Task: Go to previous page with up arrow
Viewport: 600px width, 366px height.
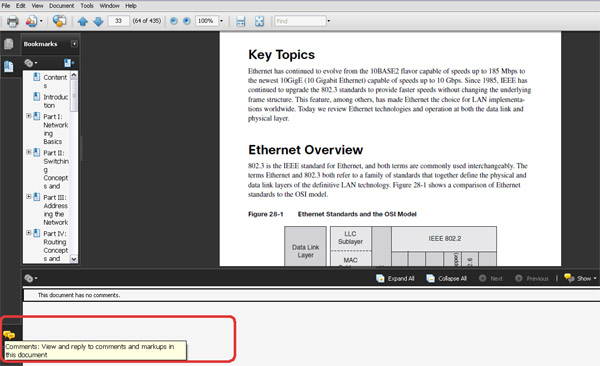Action: point(83,21)
